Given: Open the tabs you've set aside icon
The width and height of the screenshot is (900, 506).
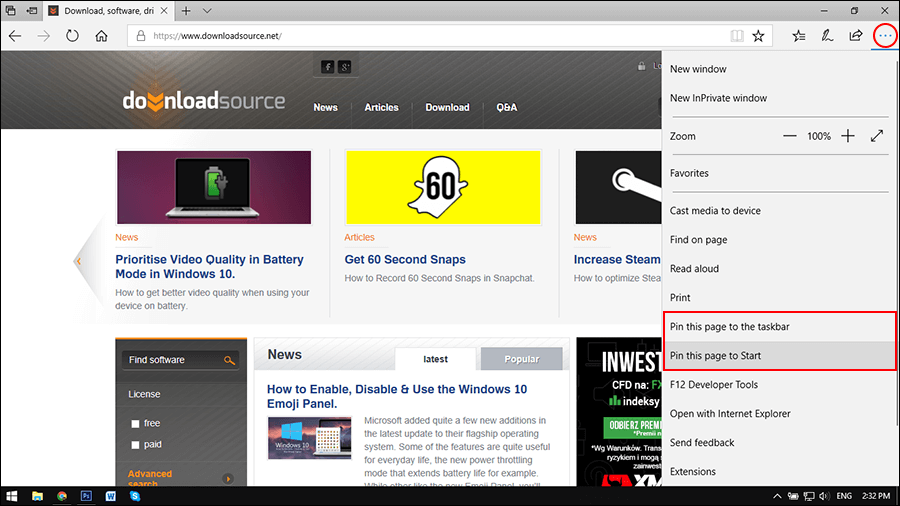Looking at the screenshot, I should coord(10,10).
